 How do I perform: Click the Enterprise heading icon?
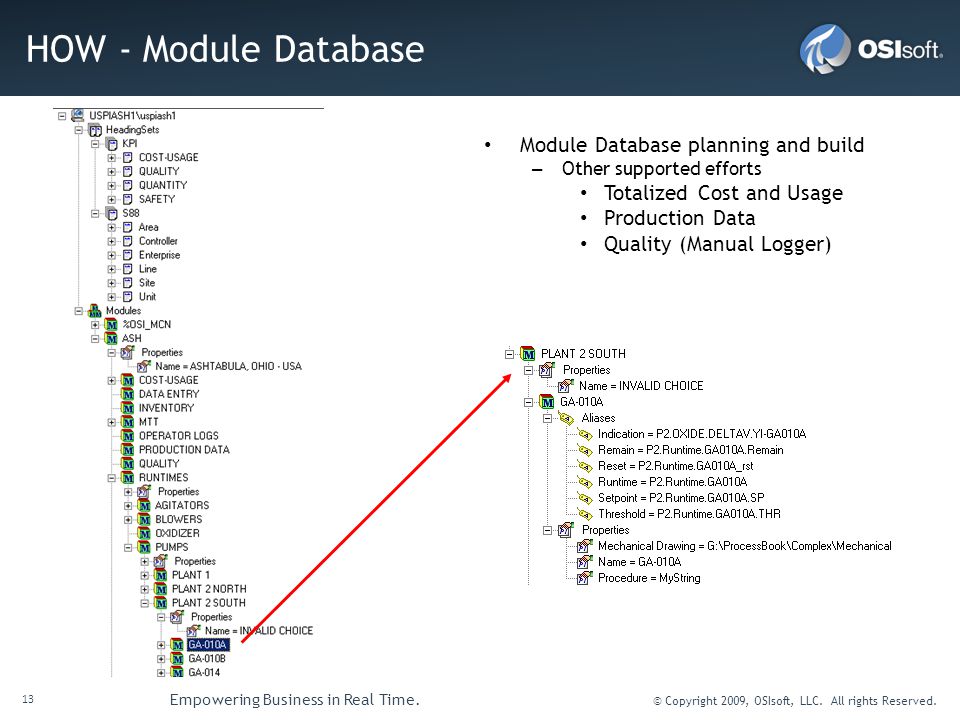click(128, 255)
